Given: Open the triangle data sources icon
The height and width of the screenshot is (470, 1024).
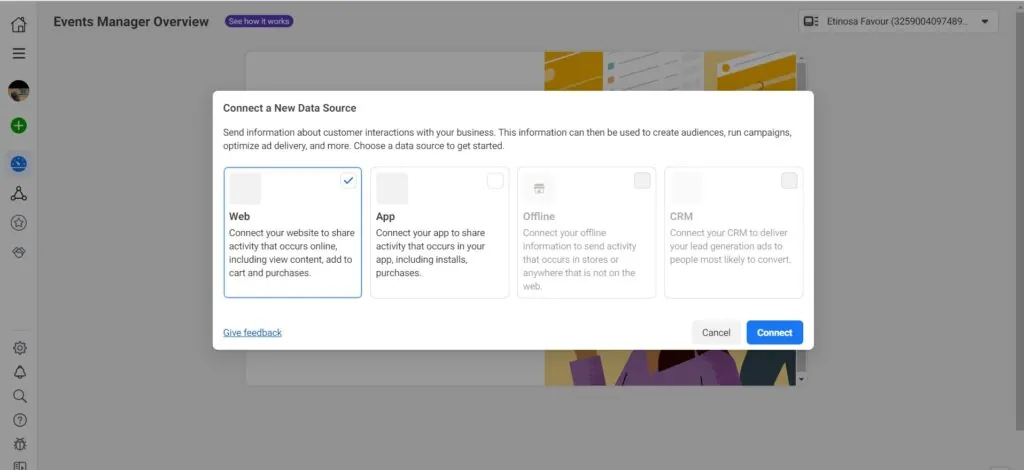Looking at the screenshot, I should [19, 194].
